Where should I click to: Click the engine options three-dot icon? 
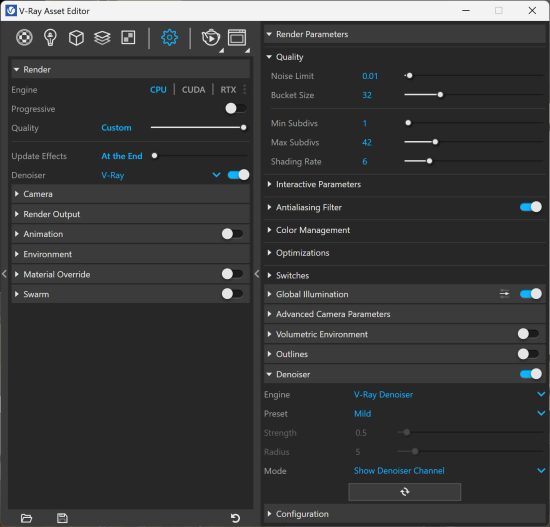click(244, 89)
